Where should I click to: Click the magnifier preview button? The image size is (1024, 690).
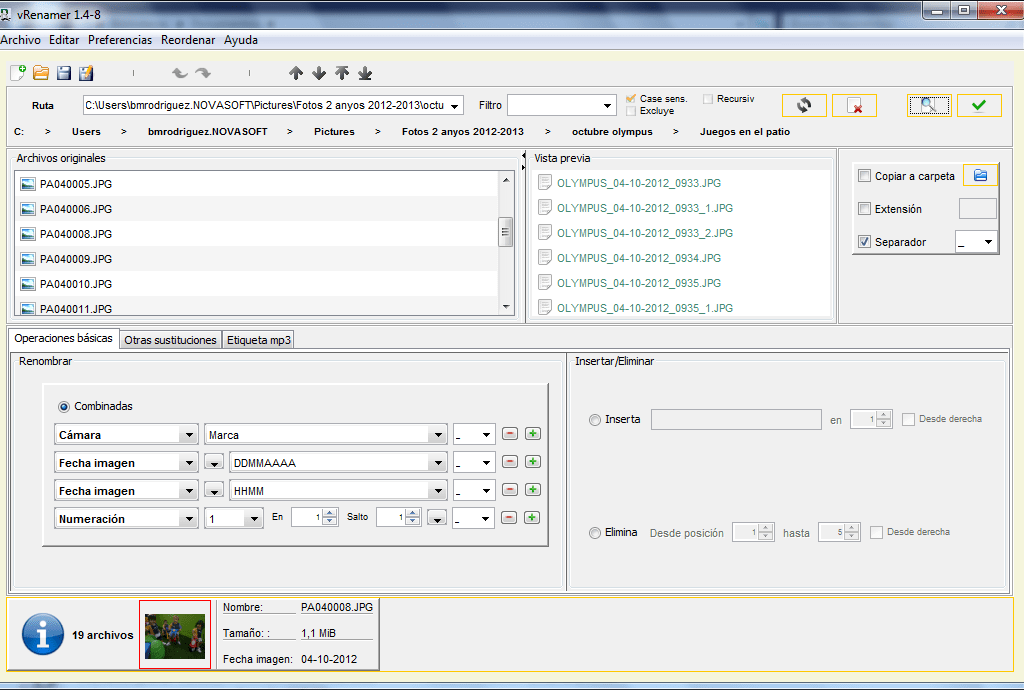point(929,105)
